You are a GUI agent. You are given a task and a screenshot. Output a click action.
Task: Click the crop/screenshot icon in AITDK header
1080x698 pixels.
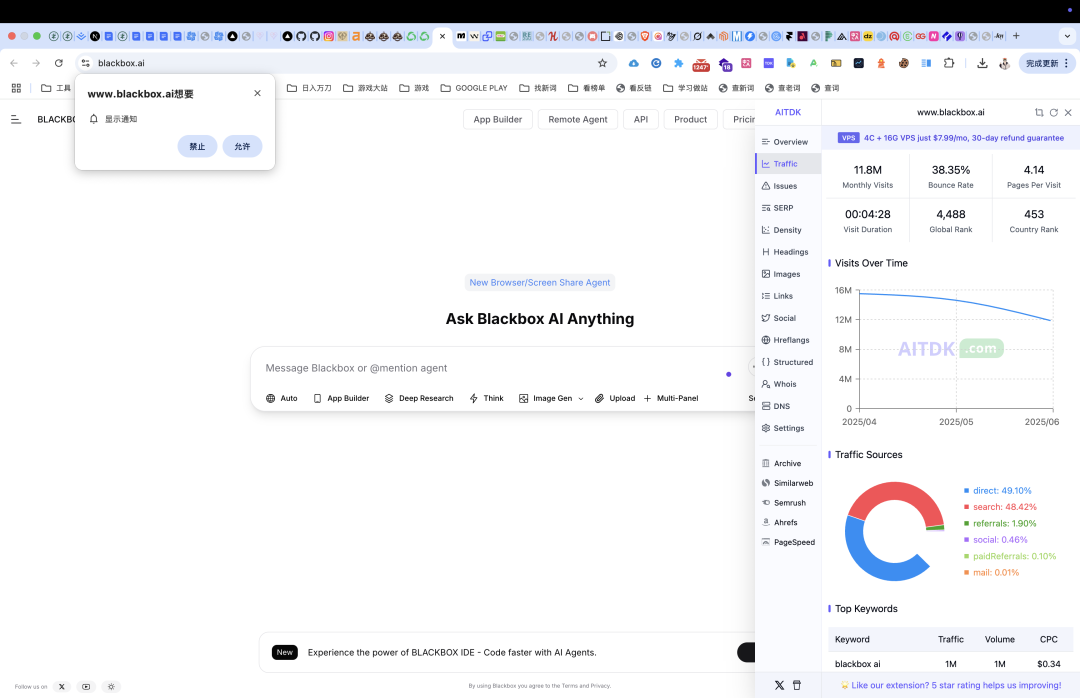[x=1039, y=112]
